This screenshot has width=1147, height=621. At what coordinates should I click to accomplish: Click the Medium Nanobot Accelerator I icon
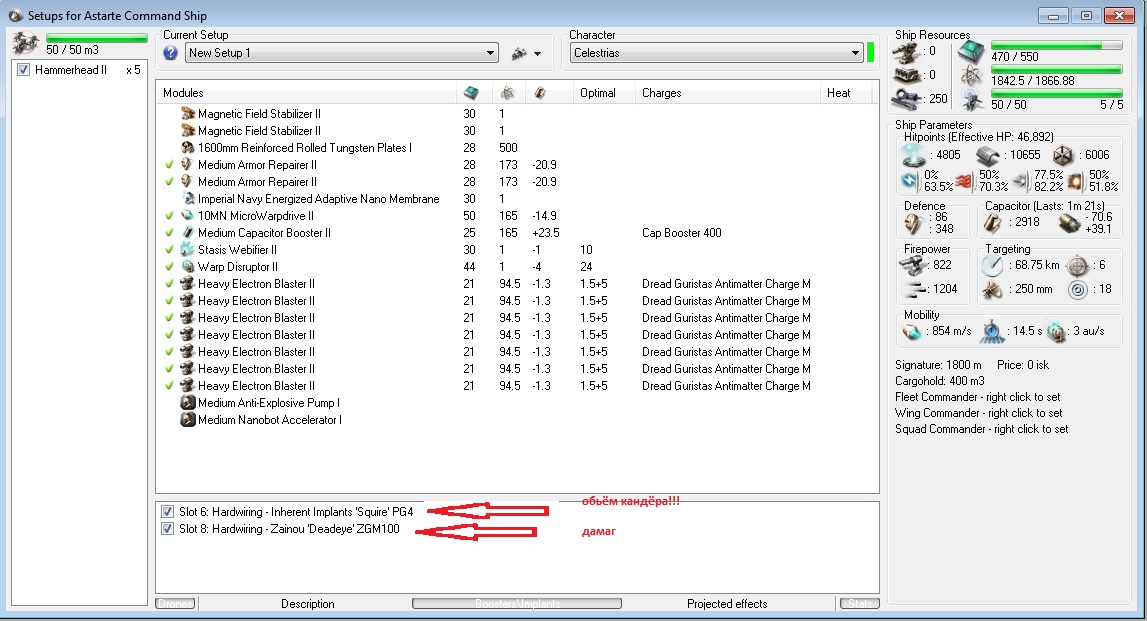tap(188, 420)
